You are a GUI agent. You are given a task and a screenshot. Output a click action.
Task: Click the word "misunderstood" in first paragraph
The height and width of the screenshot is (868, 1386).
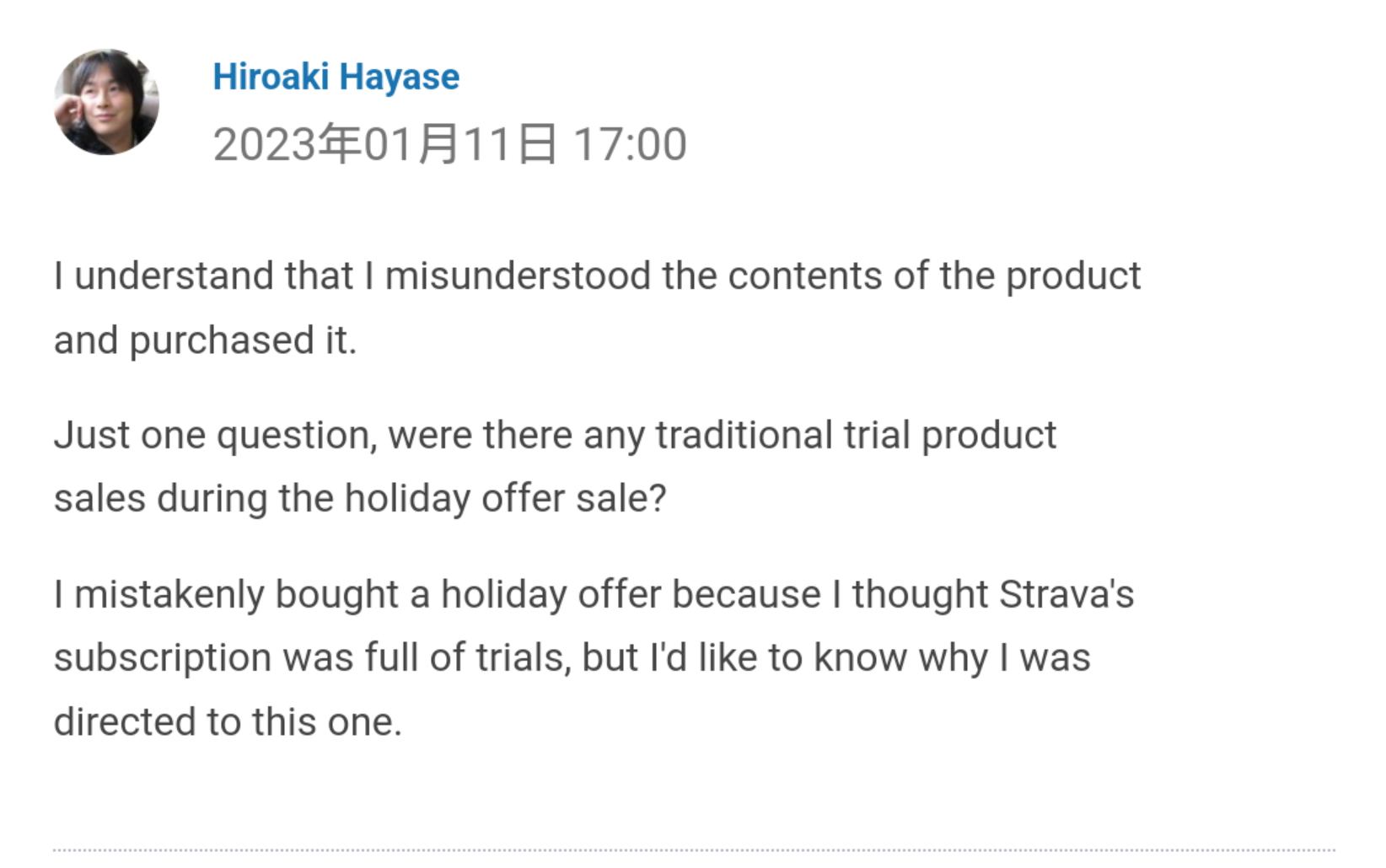tap(518, 276)
